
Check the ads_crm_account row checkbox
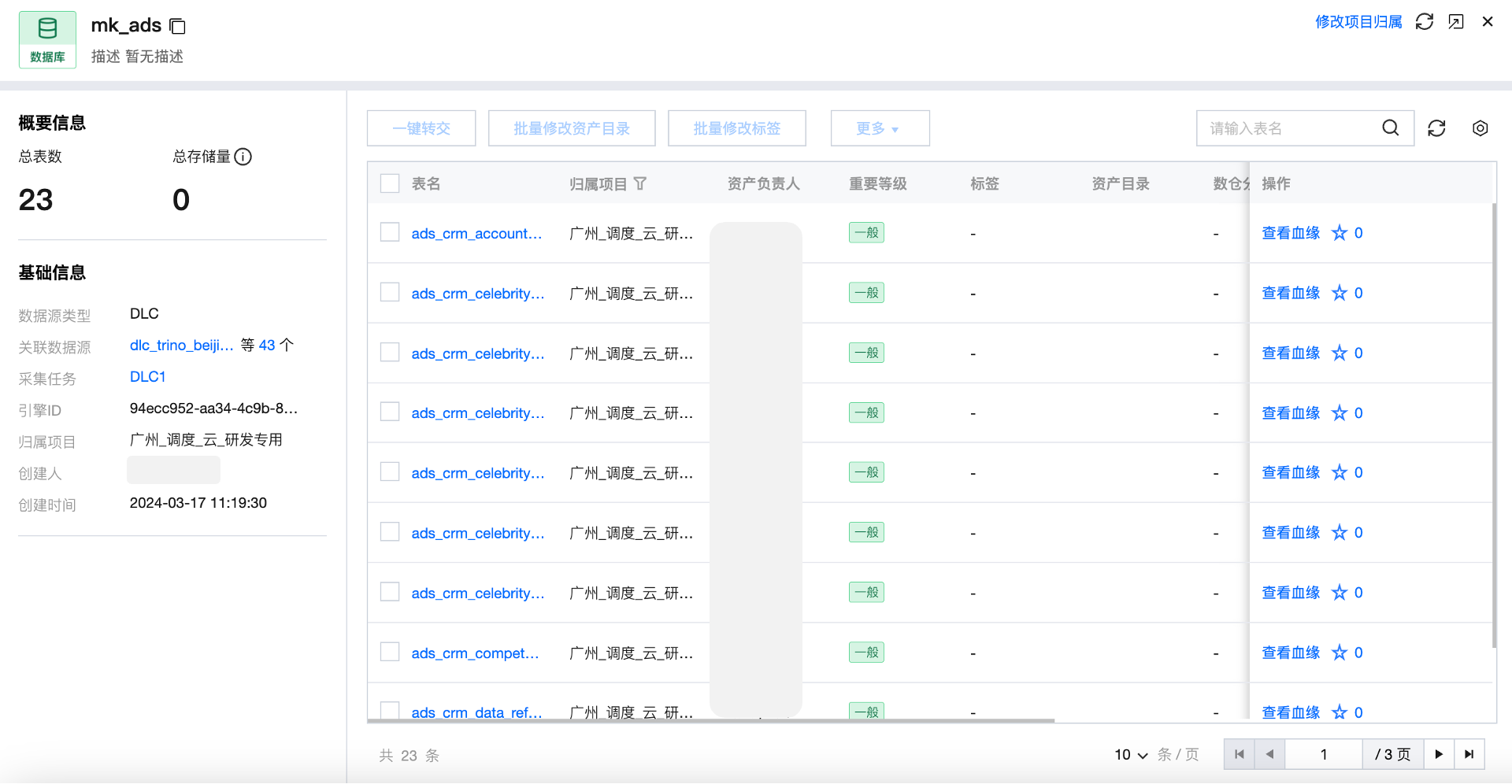[390, 232]
